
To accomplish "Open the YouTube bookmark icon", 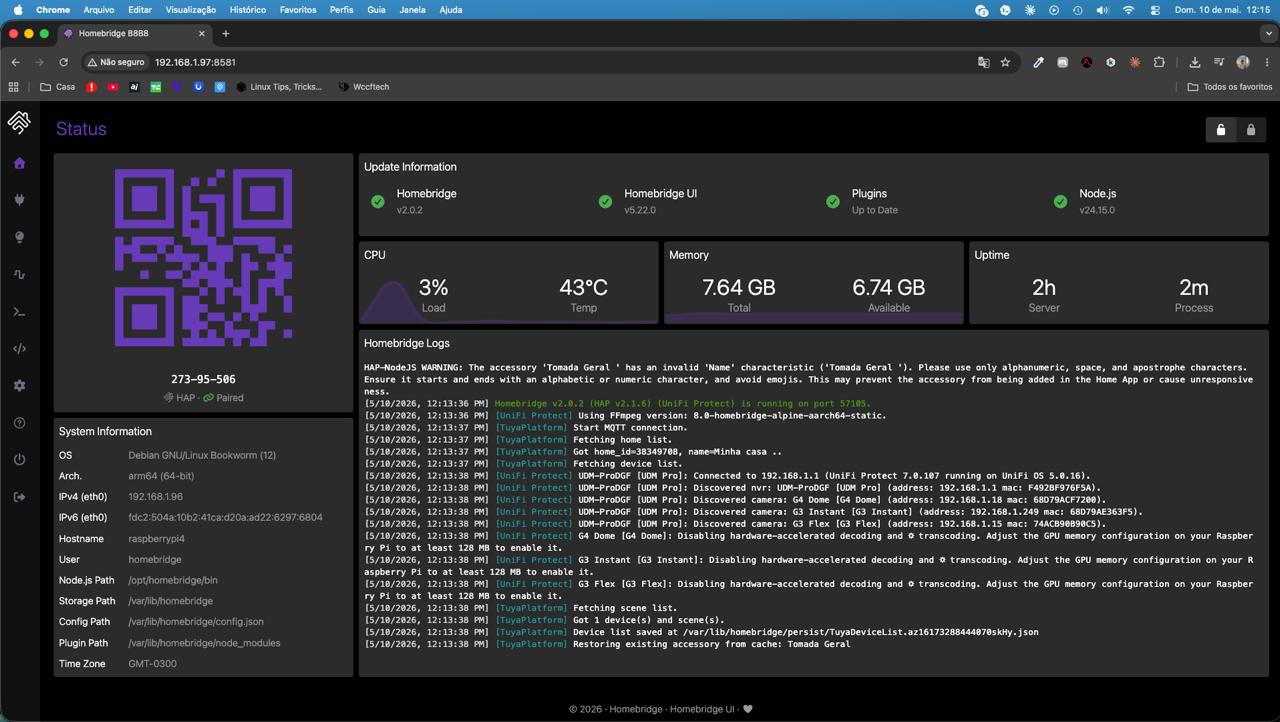I will click(113, 87).
